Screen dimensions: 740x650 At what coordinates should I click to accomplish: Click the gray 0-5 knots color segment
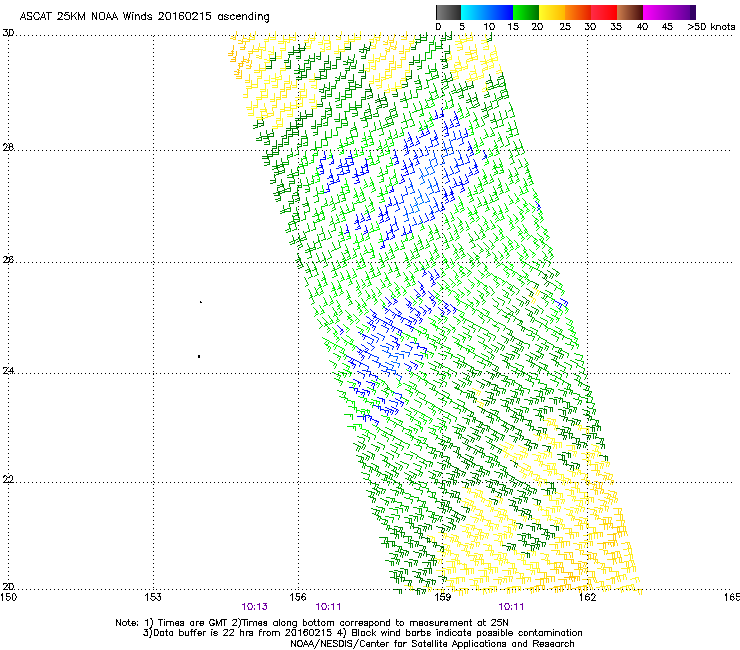coord(448,12)
